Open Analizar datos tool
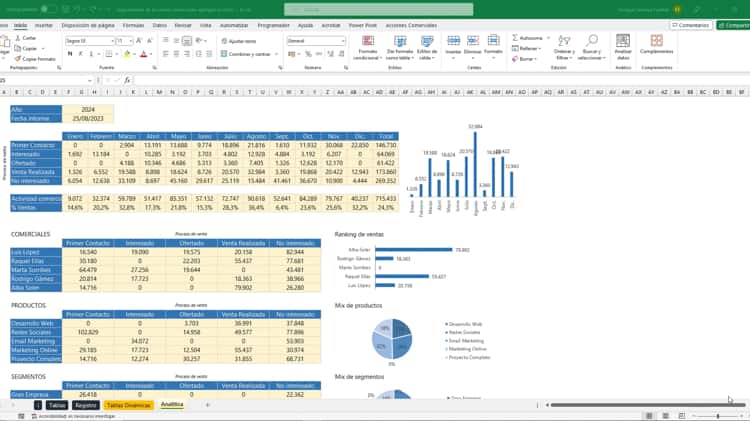 click(x=623, y=47)
